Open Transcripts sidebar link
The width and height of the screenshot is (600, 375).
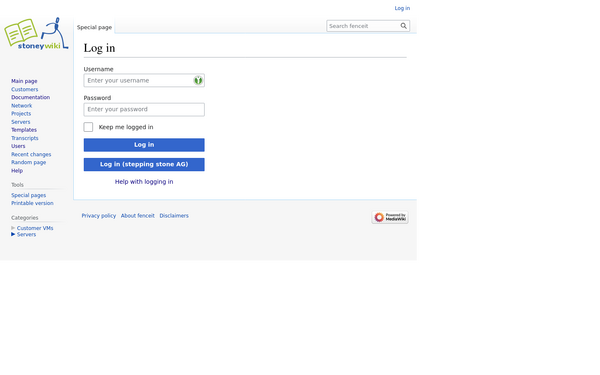25,138
